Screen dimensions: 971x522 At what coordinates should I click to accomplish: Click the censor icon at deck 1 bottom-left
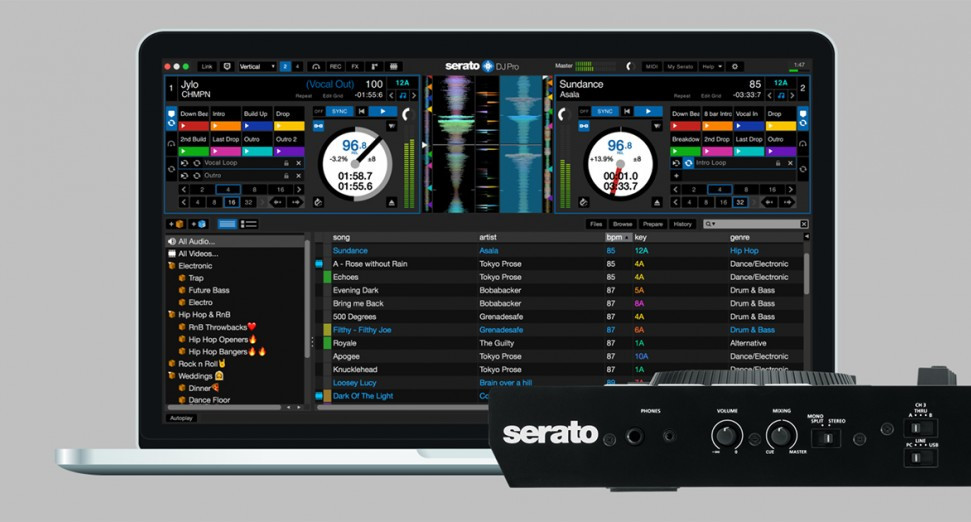pyautogui.click(x=318, y=202)
